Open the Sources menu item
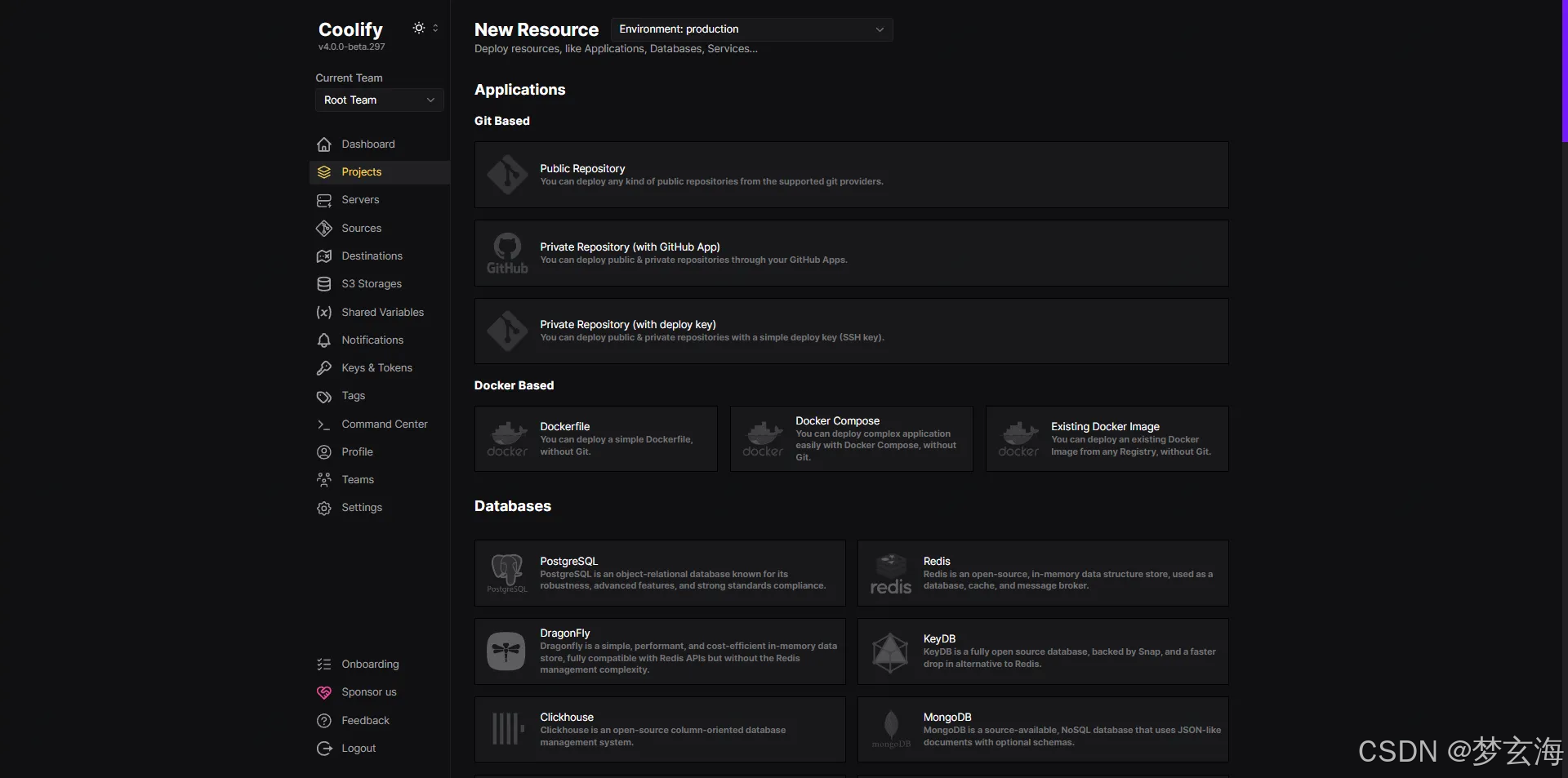The image size is (1568, 778). 380,229
